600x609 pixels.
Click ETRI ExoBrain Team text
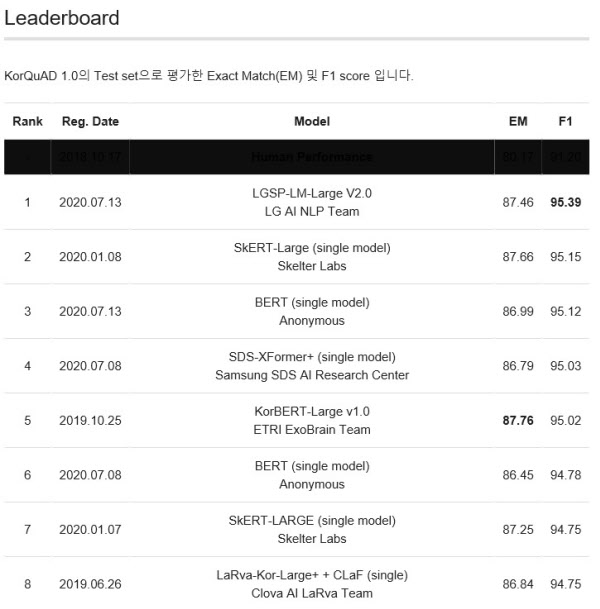tap(312, 430)
